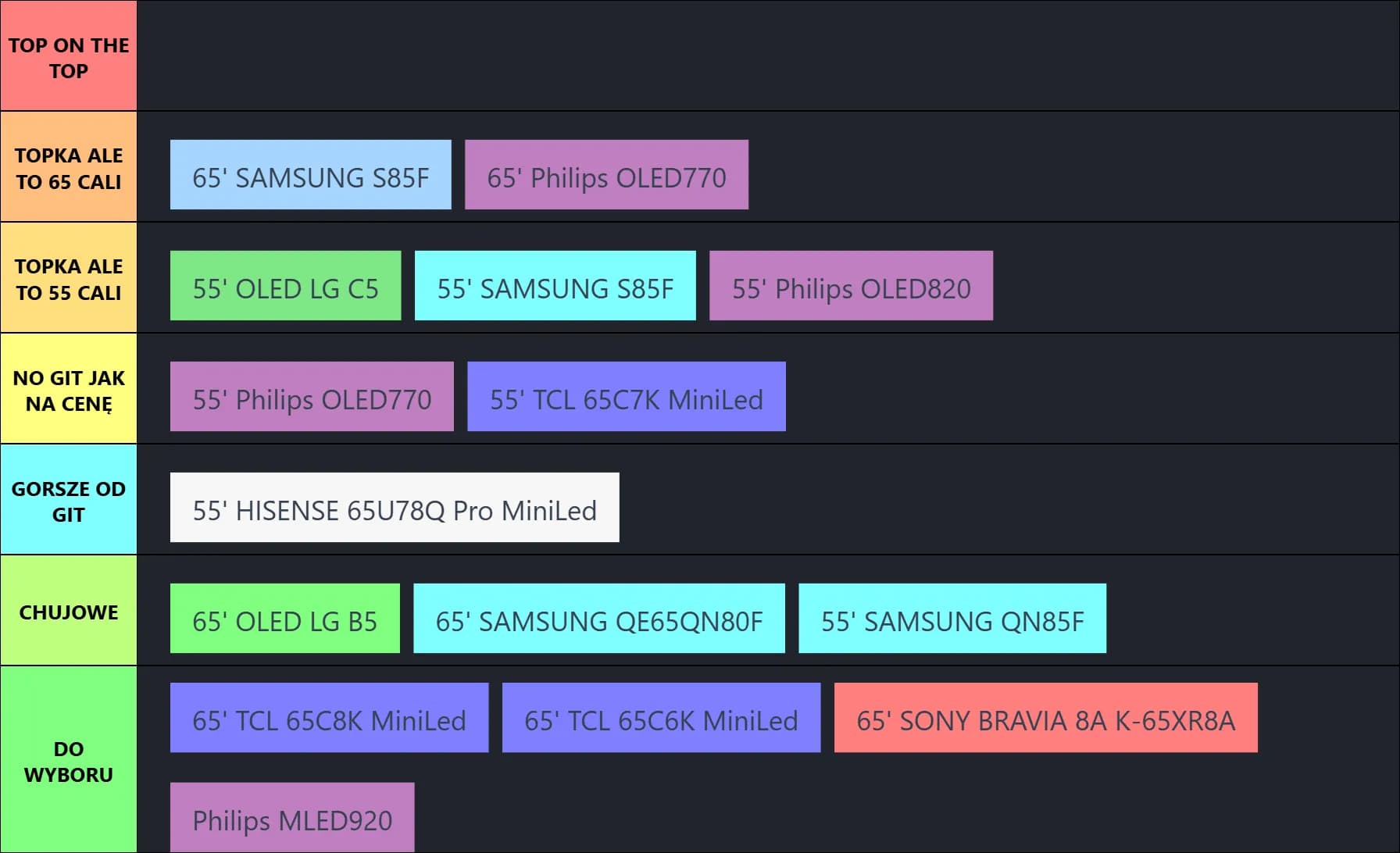Choose the 55' TCL 65C7K MiniLed card
This screenshot has width=1400, height=853.
[626, 397]
